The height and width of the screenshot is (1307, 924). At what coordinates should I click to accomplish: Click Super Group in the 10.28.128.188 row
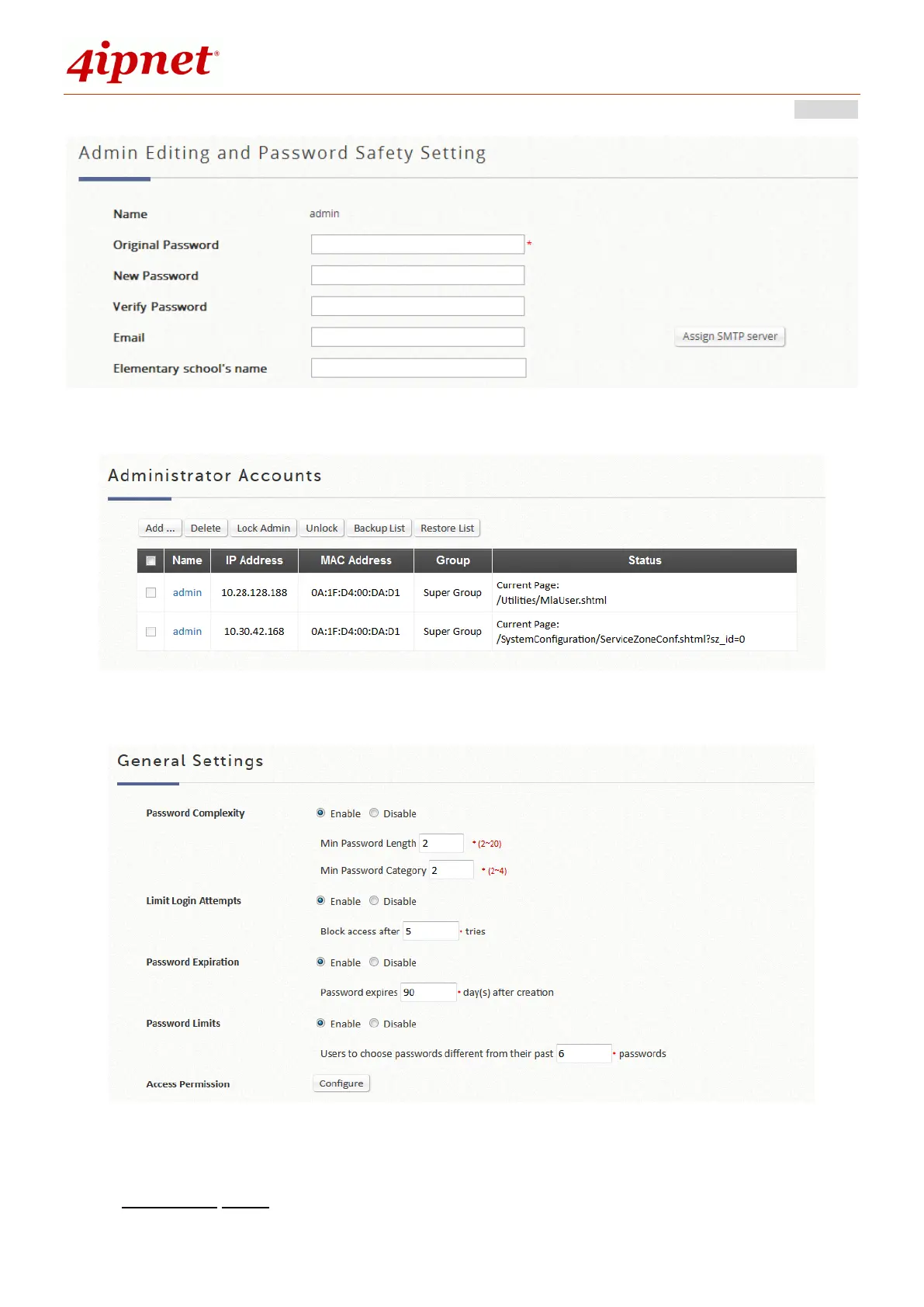452,592
